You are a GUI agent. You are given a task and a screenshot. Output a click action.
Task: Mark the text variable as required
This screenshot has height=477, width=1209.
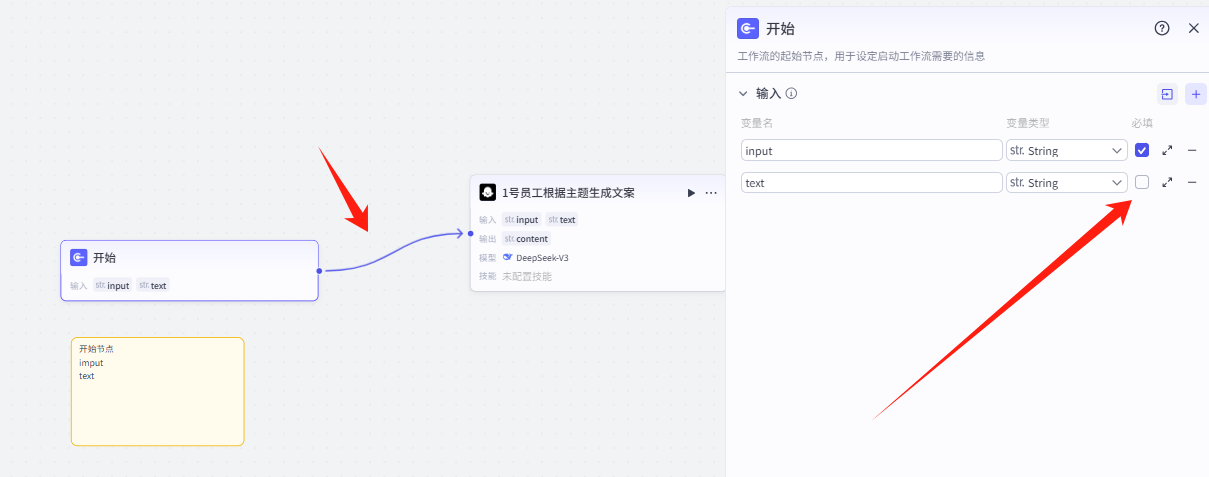coord(1142,182)
